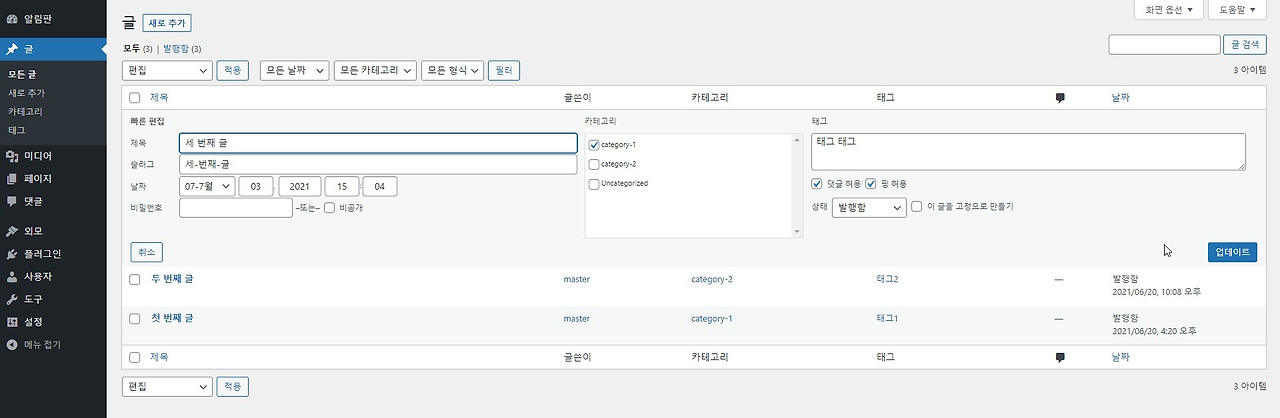Click 새로 추가 button beside page title
Image resolution: width=1280 pixels, height=418 pixels.
pos(166,23)
